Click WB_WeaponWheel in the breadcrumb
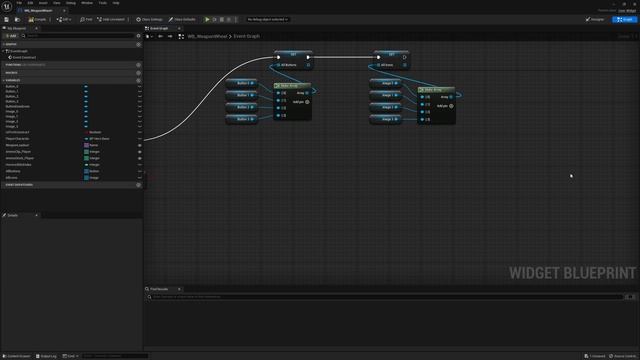Image resolution: width=640 pixels, height=360 pixels. tap(207, 36)
